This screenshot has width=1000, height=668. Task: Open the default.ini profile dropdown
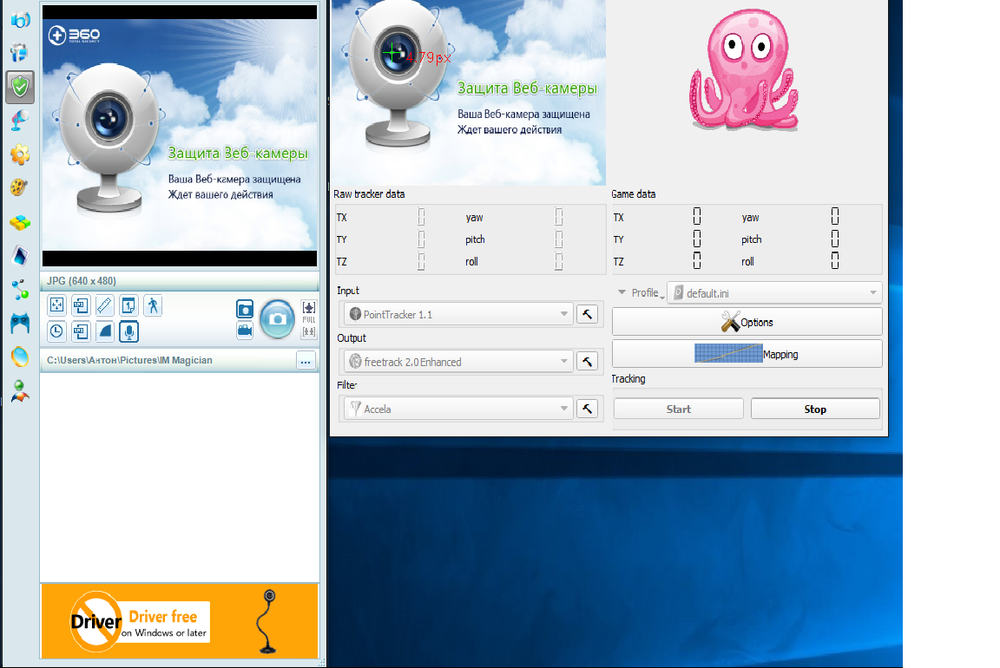(775, 293)
